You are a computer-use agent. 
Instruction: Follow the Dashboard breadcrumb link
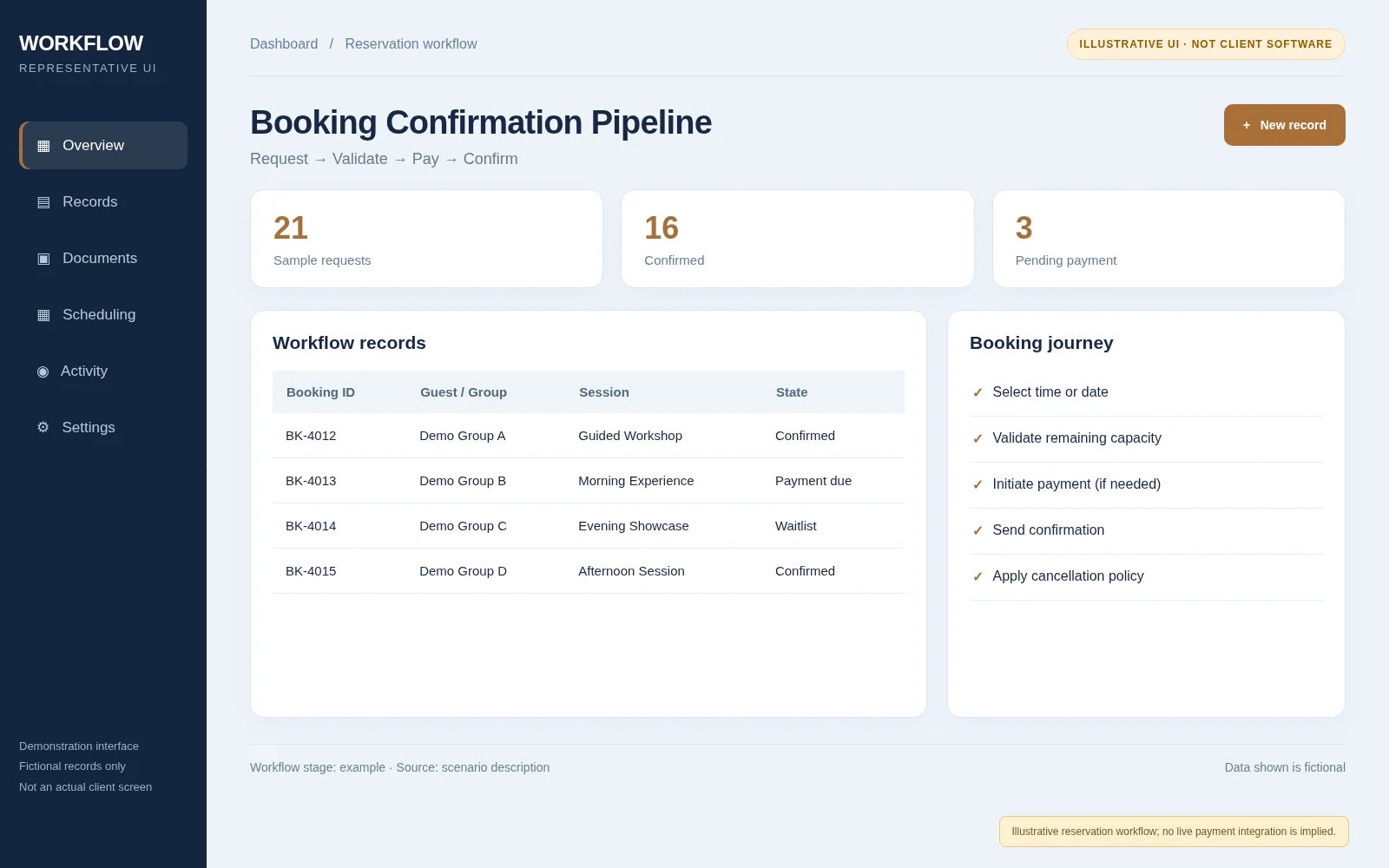point(284,43)
